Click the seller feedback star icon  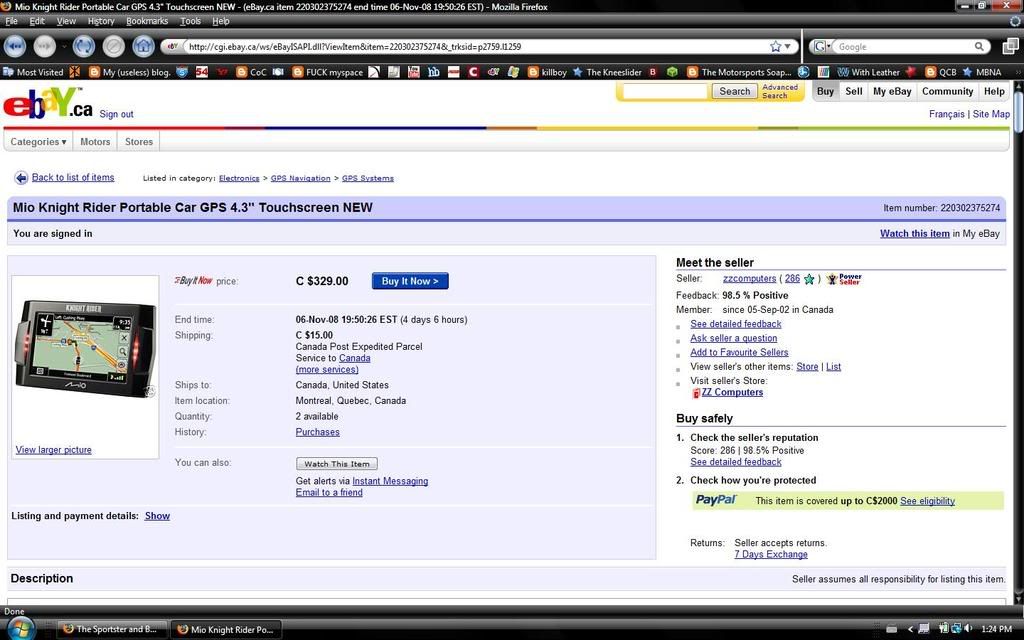coord(809,279)
